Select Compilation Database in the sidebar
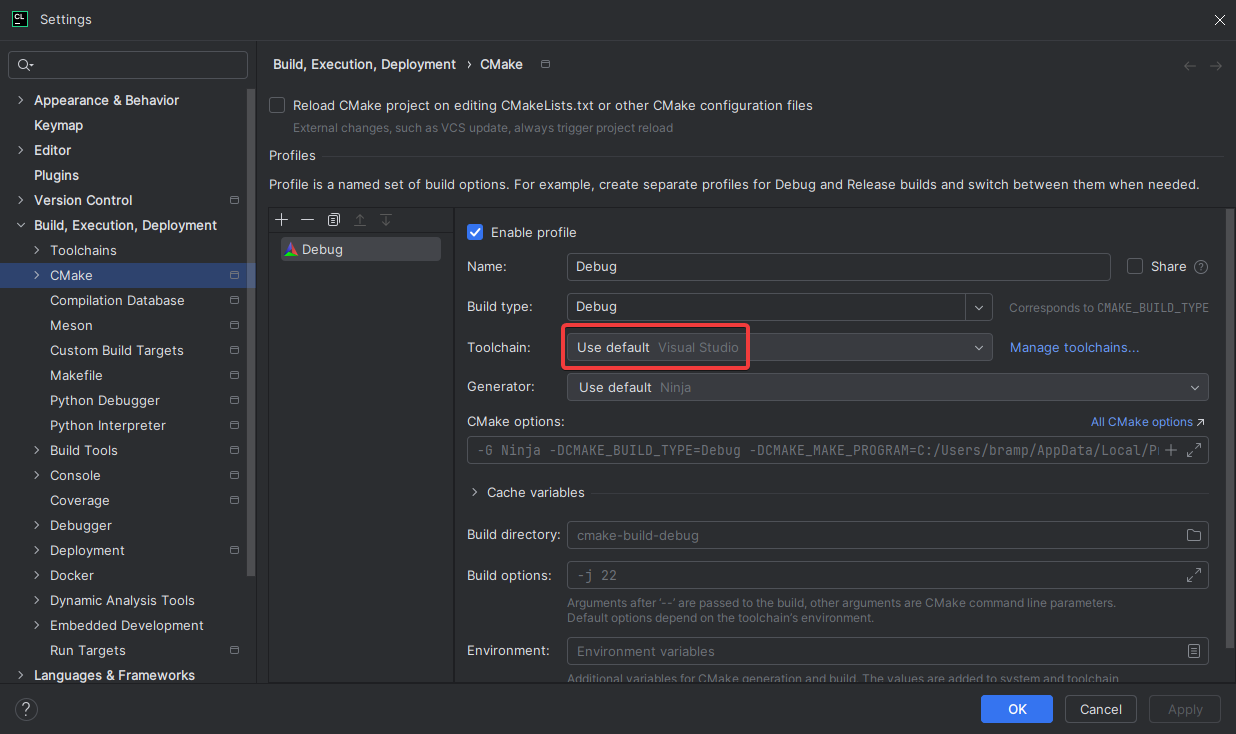The image size is (1236, 734). coord(117,300)
